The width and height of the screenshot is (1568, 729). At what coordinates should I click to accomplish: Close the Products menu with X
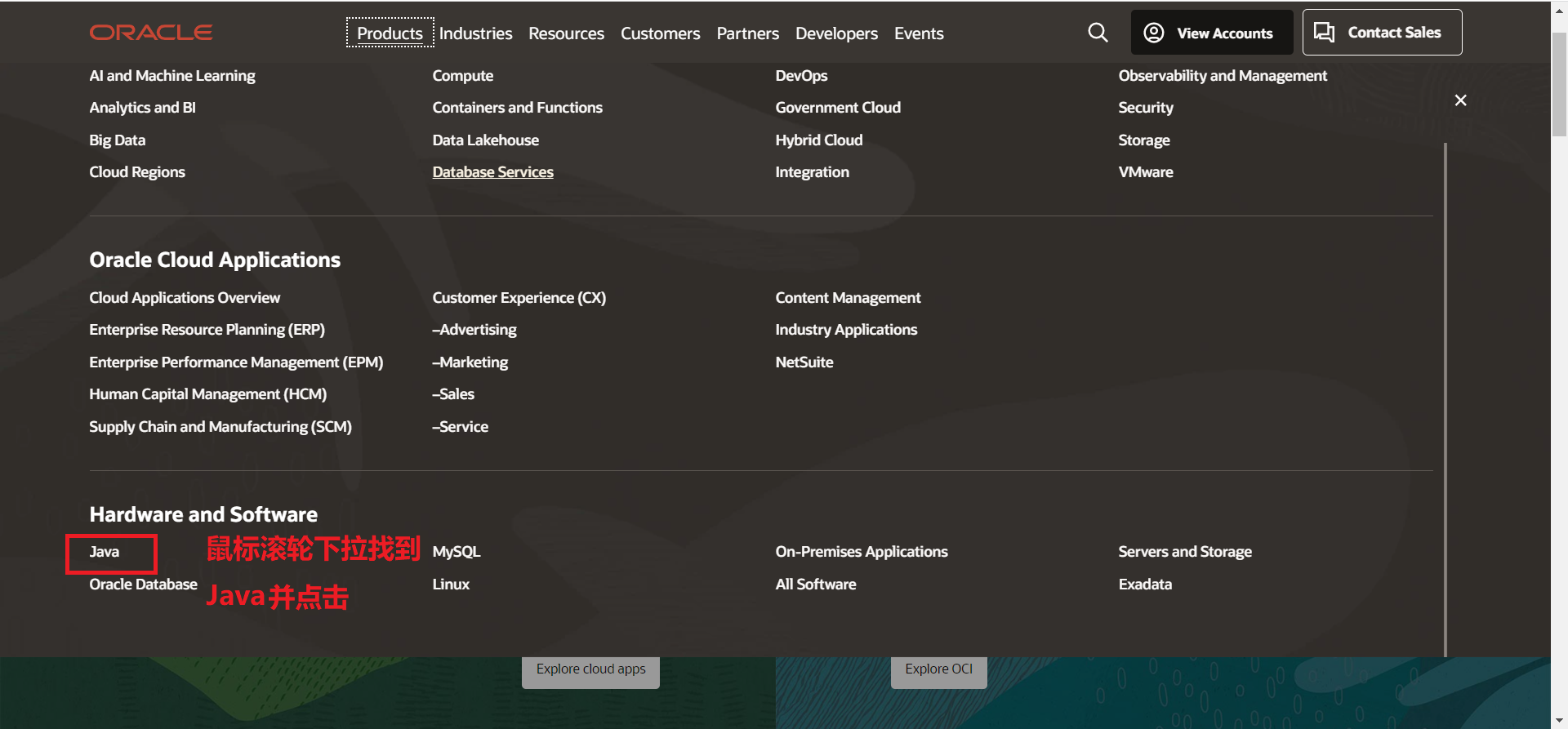[1460, 100]
